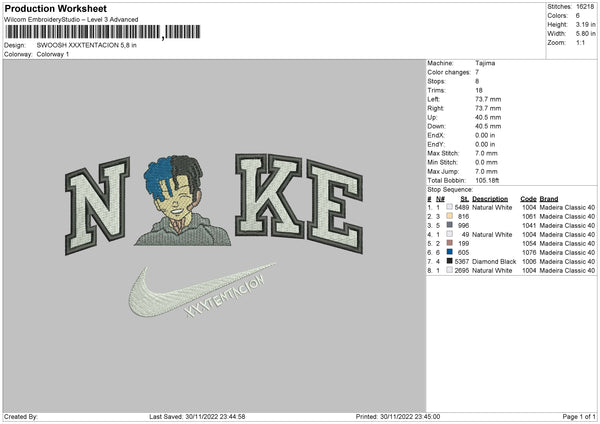Image resolution: width=600 pixels, height=424 pixels.
Task: Click the 'Created By:' footer label
Action: pos(21,417)
